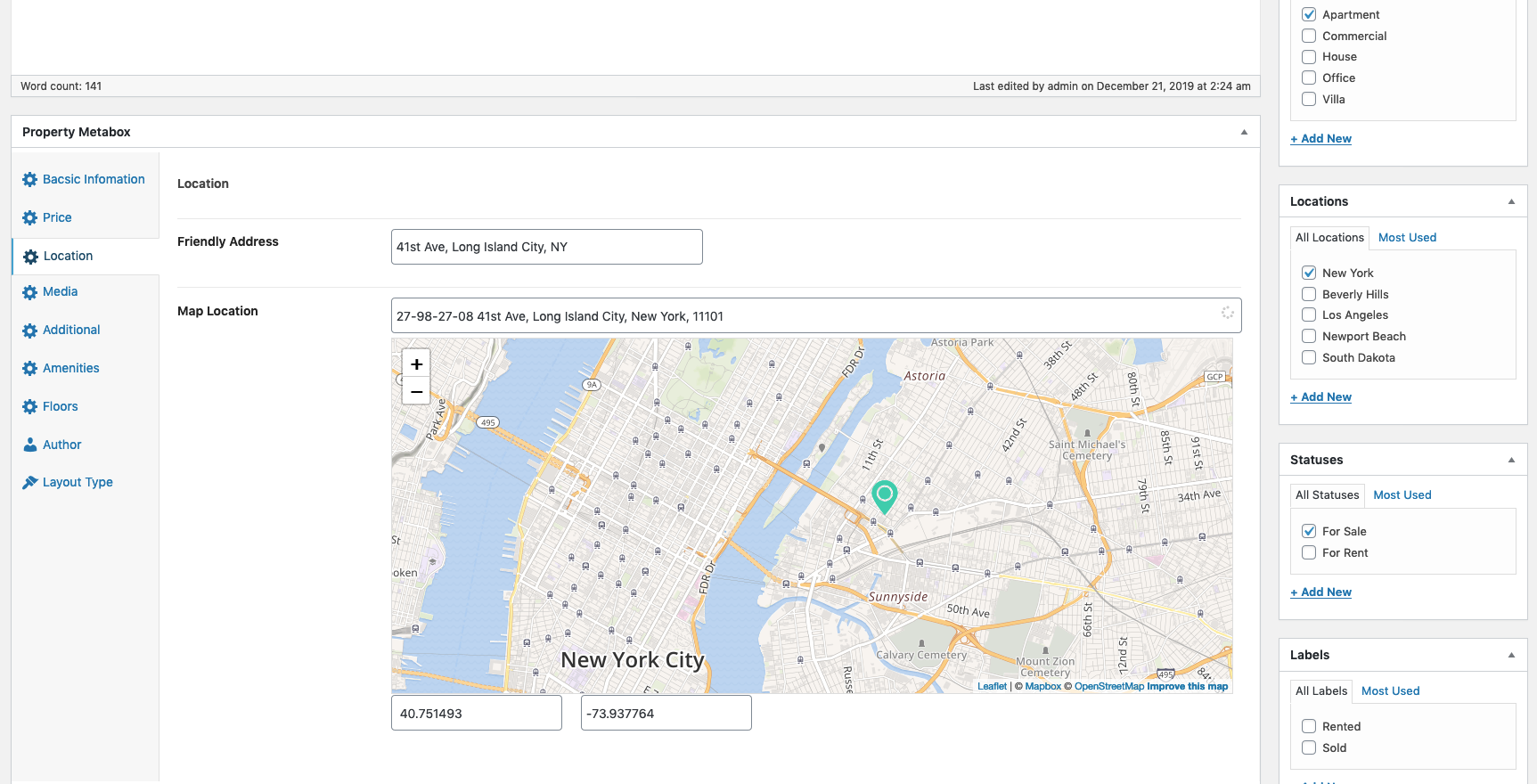Click the gear icon beside Bacsic Infomation
Image resolution: width=1537 pixels, height=784 pixels.
[30, 180]
